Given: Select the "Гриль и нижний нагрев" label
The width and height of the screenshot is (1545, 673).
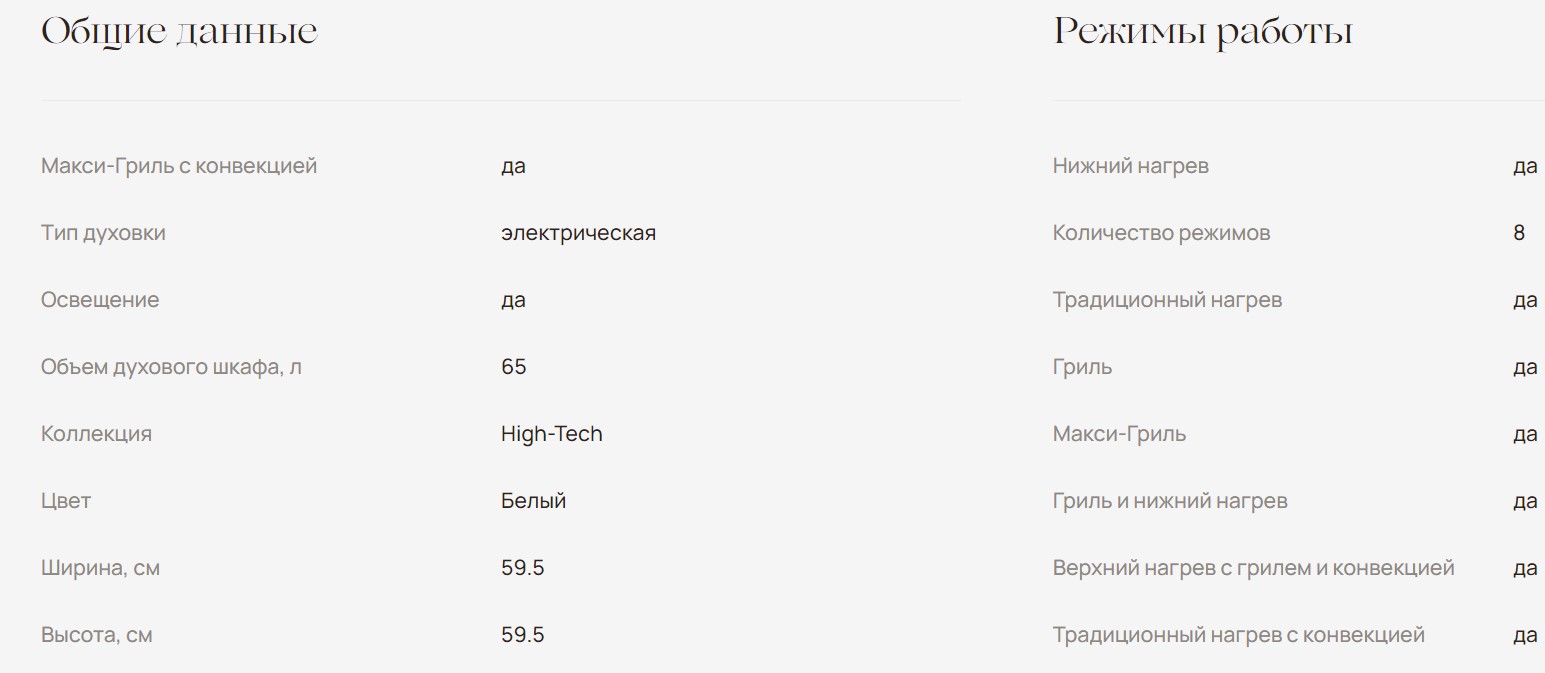Looking at the screenshot, I should [x=1170, y=501].
